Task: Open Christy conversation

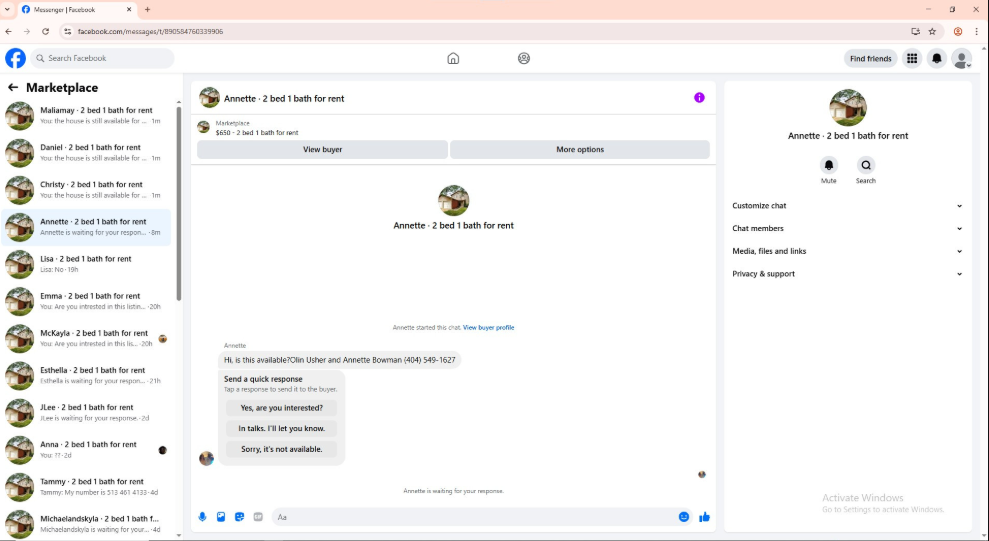Action: [86, 190]
